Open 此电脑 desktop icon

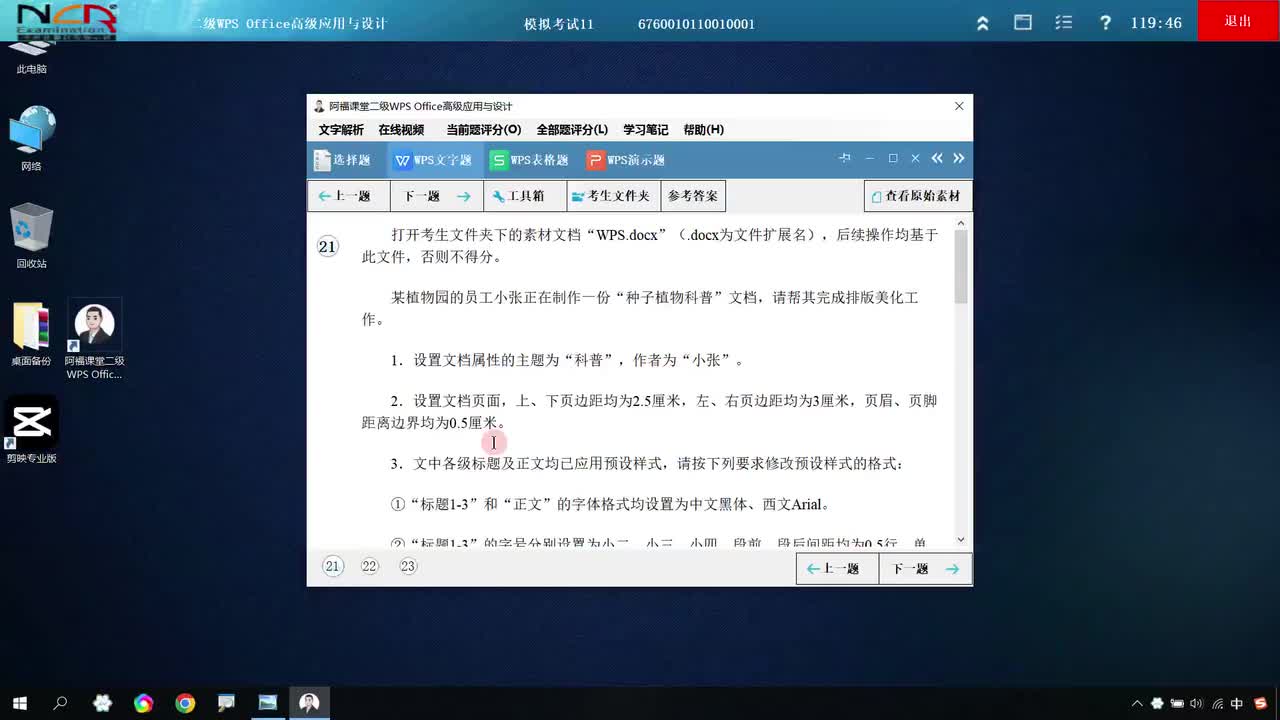31,57
